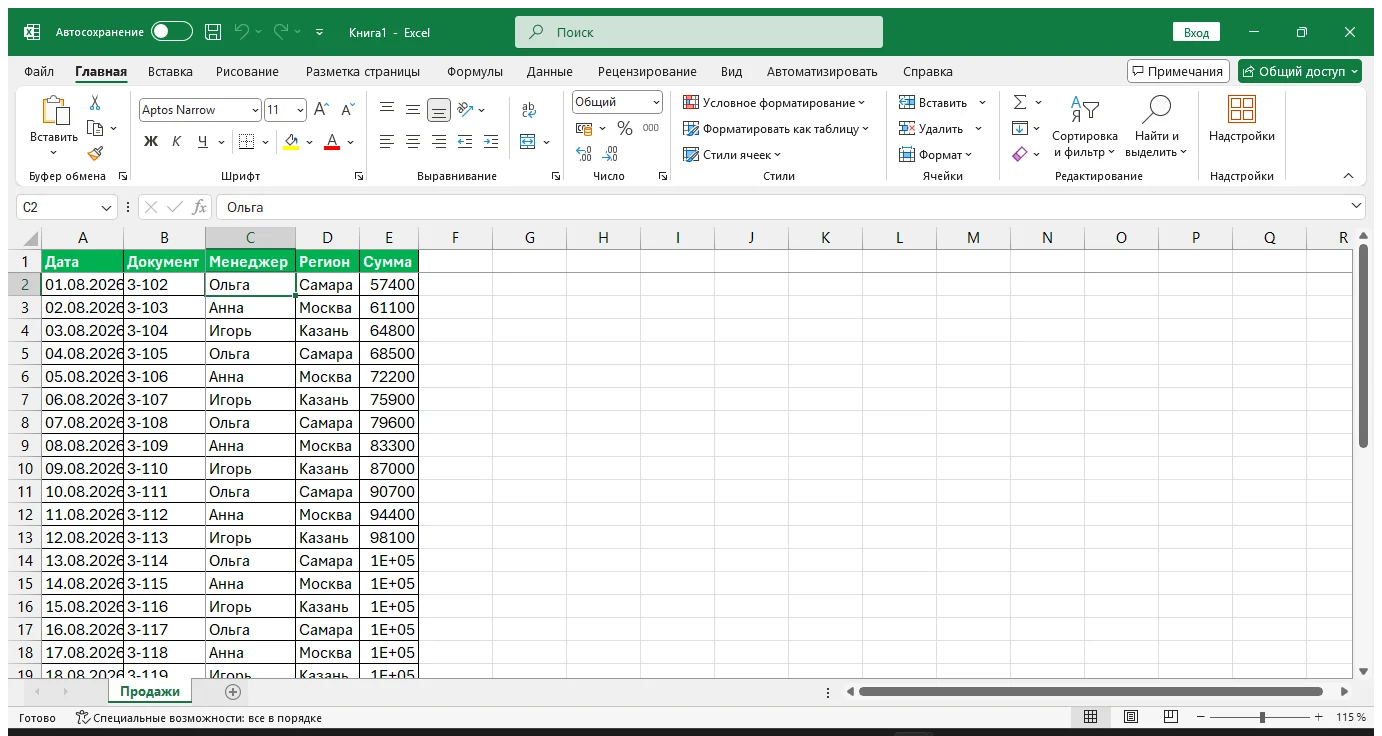
Task: Open the Примечания comments button
Action: (1178, 72)
